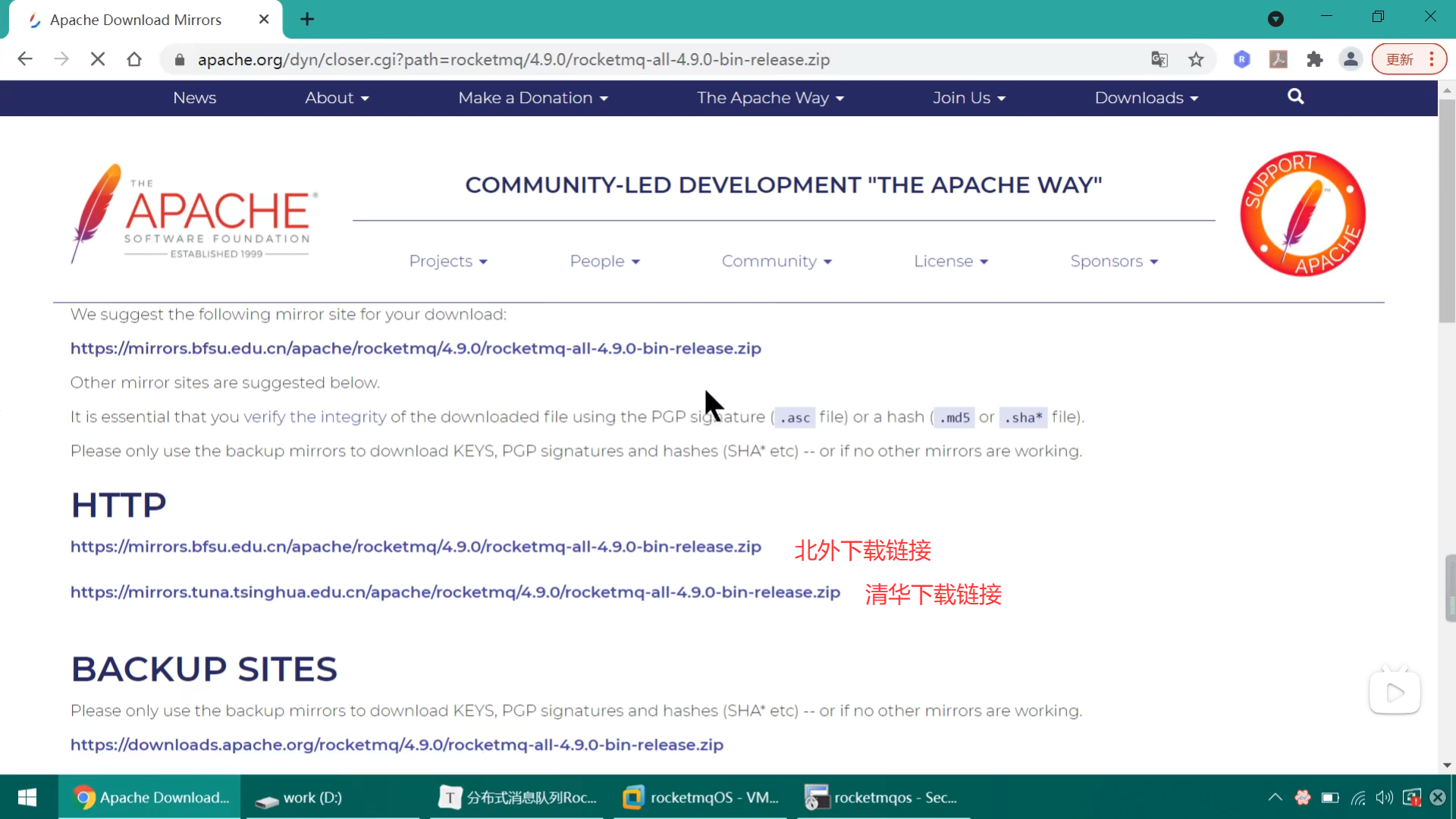This screenshot has height=819, width=1456.
Task: Click the News menu item
Action: tap(194, 98)
